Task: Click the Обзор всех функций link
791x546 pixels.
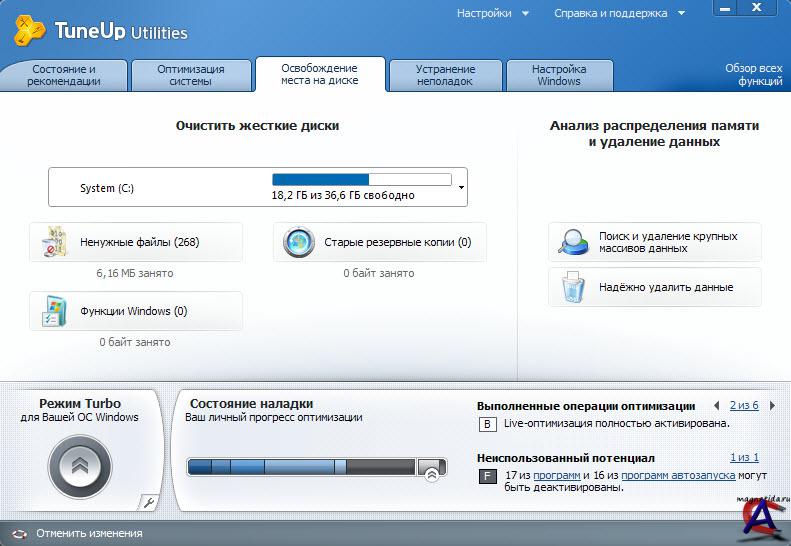Action: coord(753,75)
